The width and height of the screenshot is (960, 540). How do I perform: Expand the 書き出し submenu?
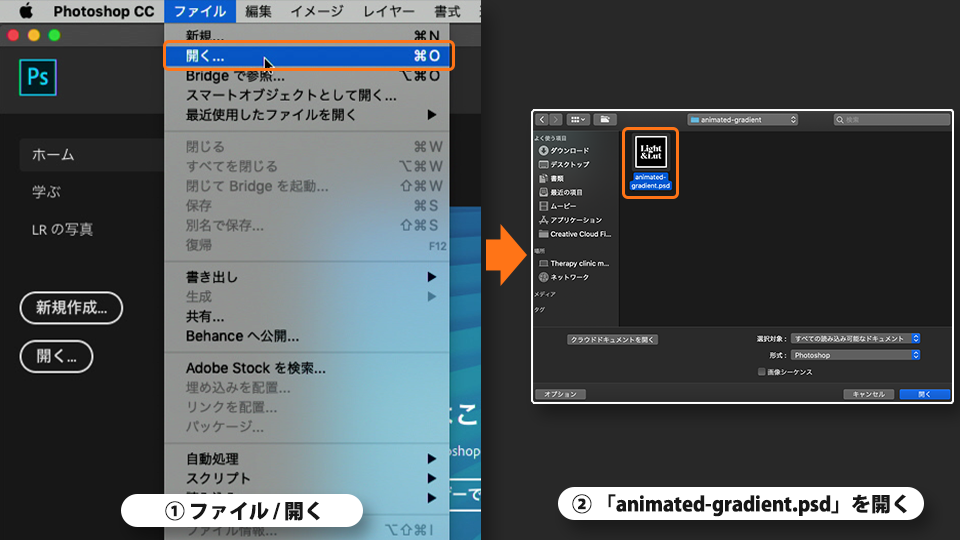tap(307, 277)
